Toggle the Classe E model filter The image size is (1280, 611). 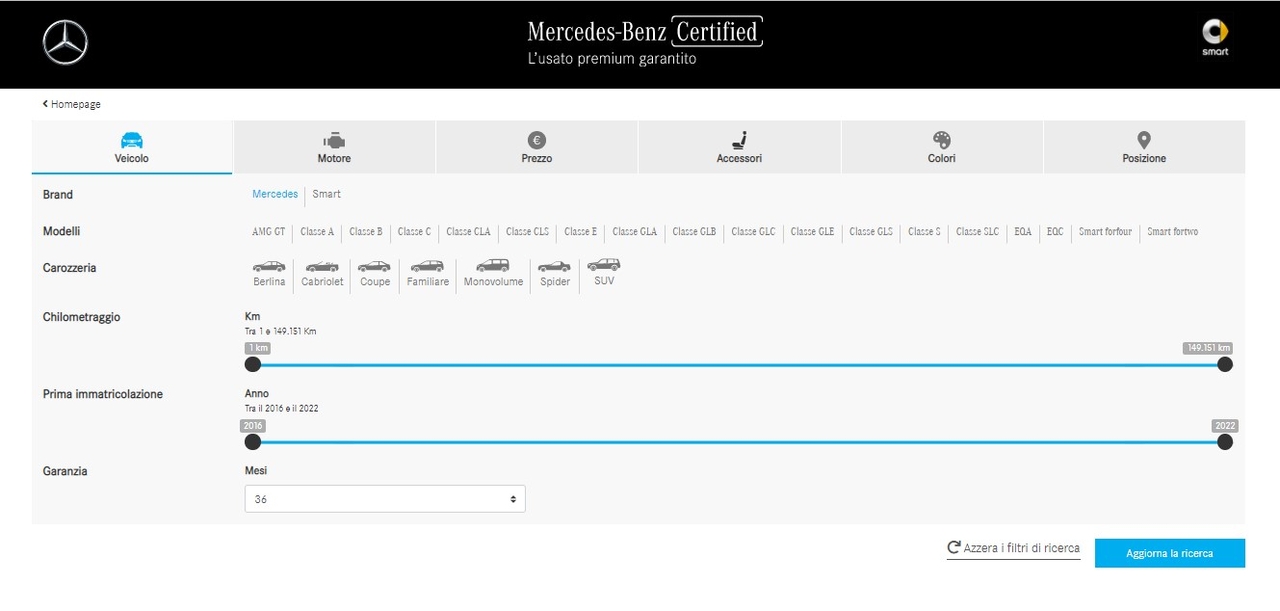pyautogui.click(x=580, y=232)
